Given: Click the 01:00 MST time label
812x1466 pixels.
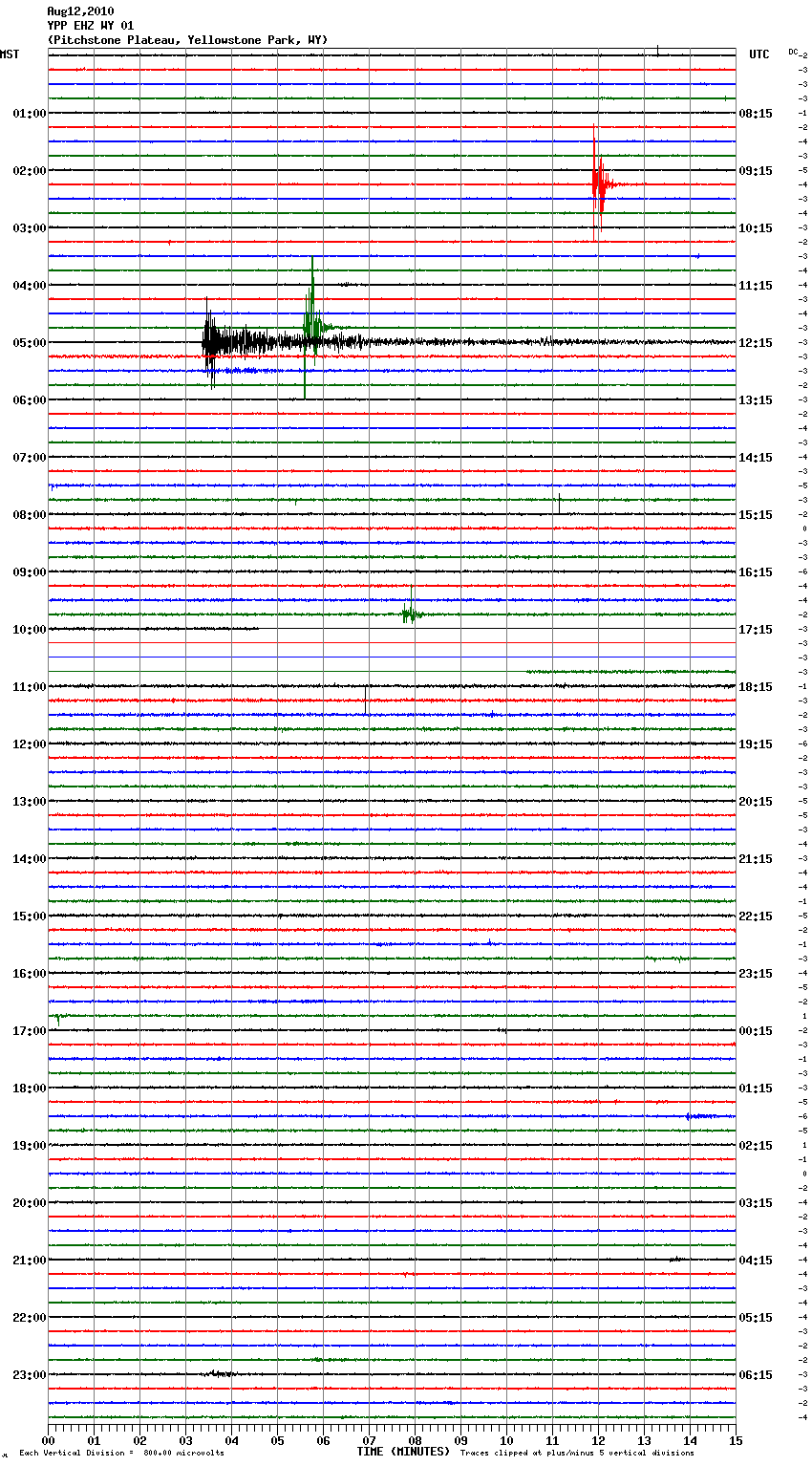Looking at the screenshot, I should tap(30, 113).
